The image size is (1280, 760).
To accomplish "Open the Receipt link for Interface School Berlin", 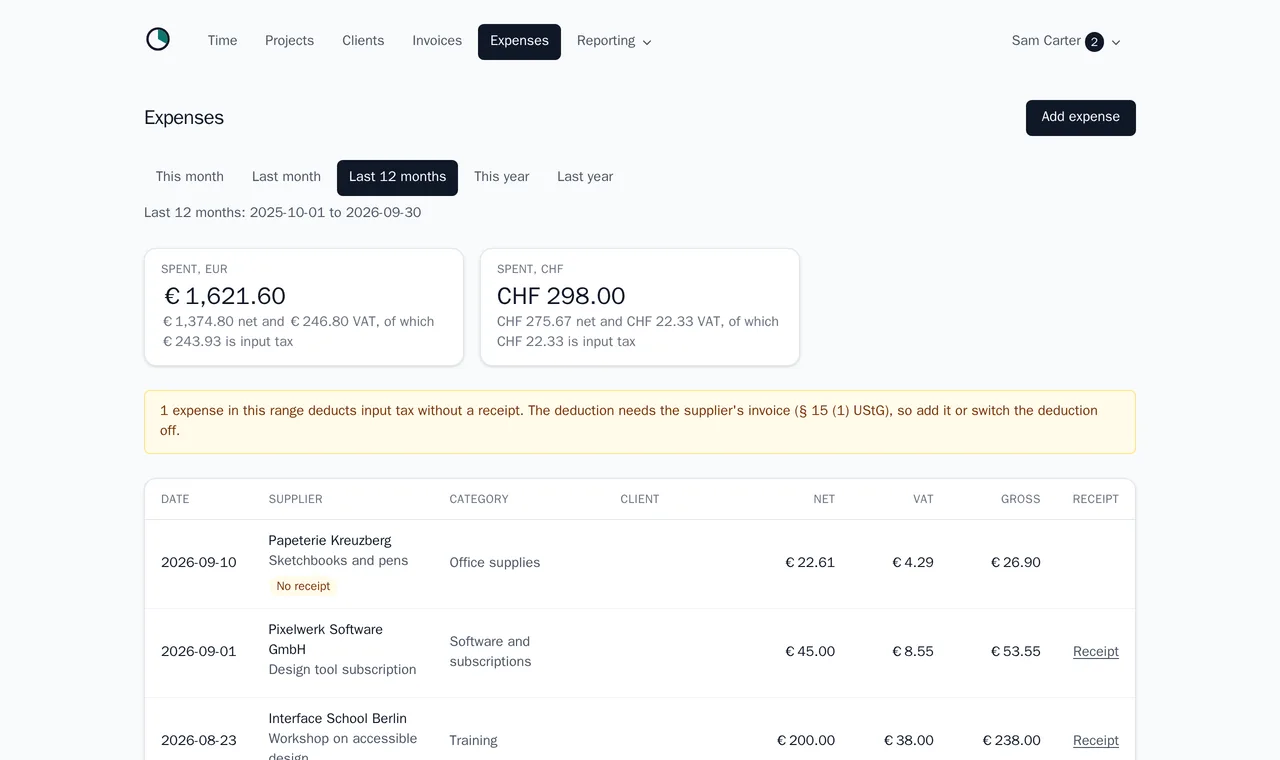I will (1096, 741).
